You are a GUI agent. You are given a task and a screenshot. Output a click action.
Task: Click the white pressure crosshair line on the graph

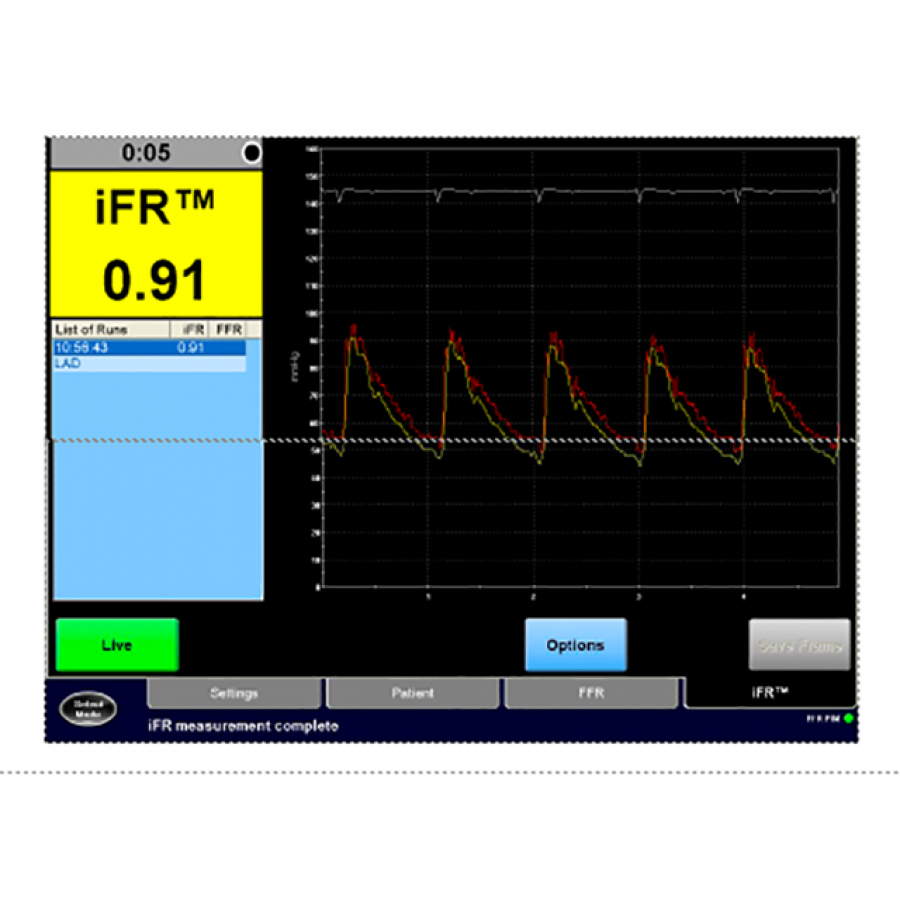(600, 440)
